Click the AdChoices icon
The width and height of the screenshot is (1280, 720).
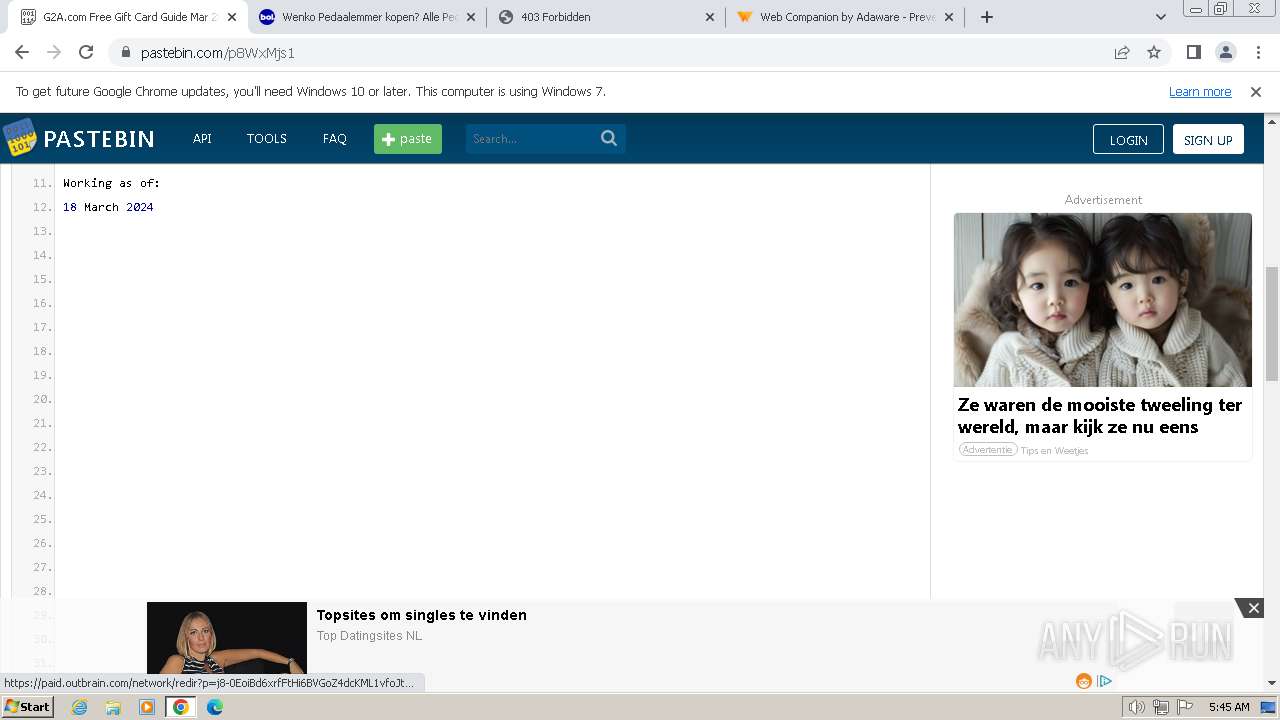(1105, 681)
